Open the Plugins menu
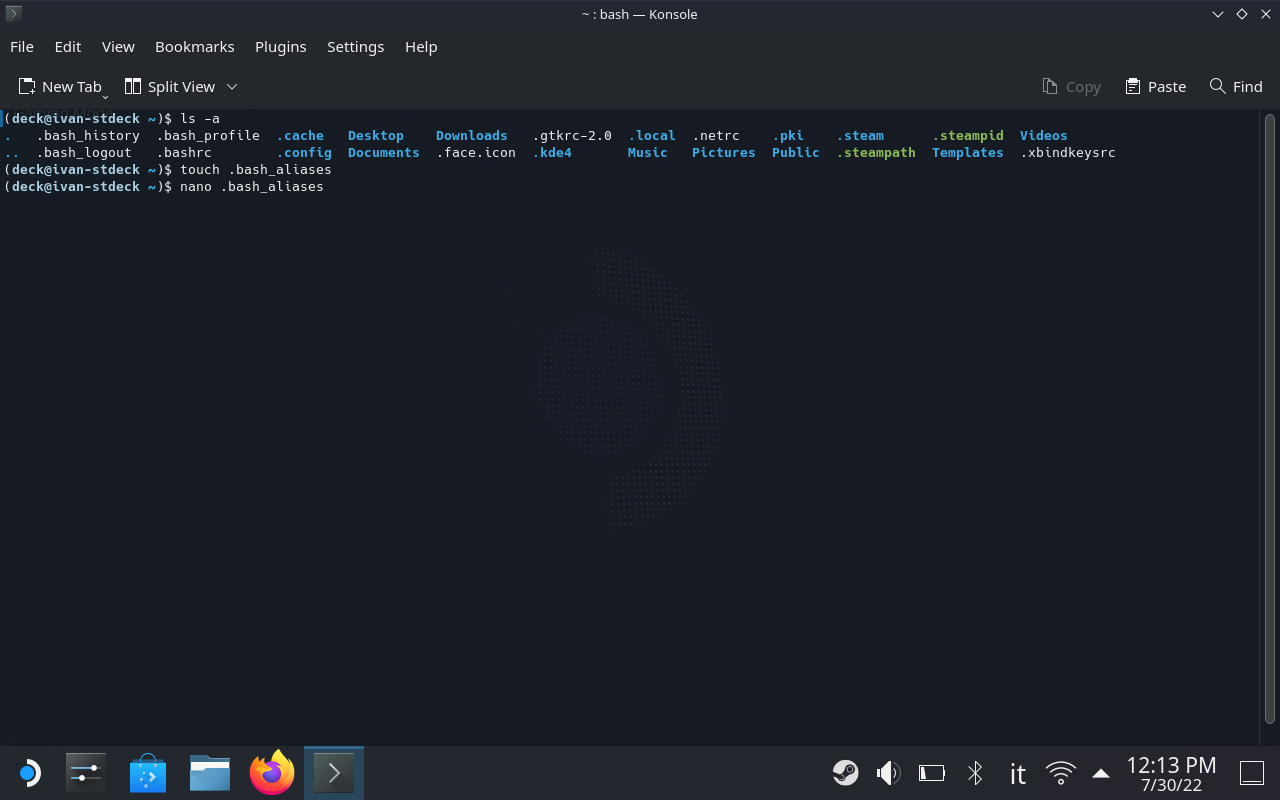The height and width of the screenshot is (800, 1280). tap(280, 46)
